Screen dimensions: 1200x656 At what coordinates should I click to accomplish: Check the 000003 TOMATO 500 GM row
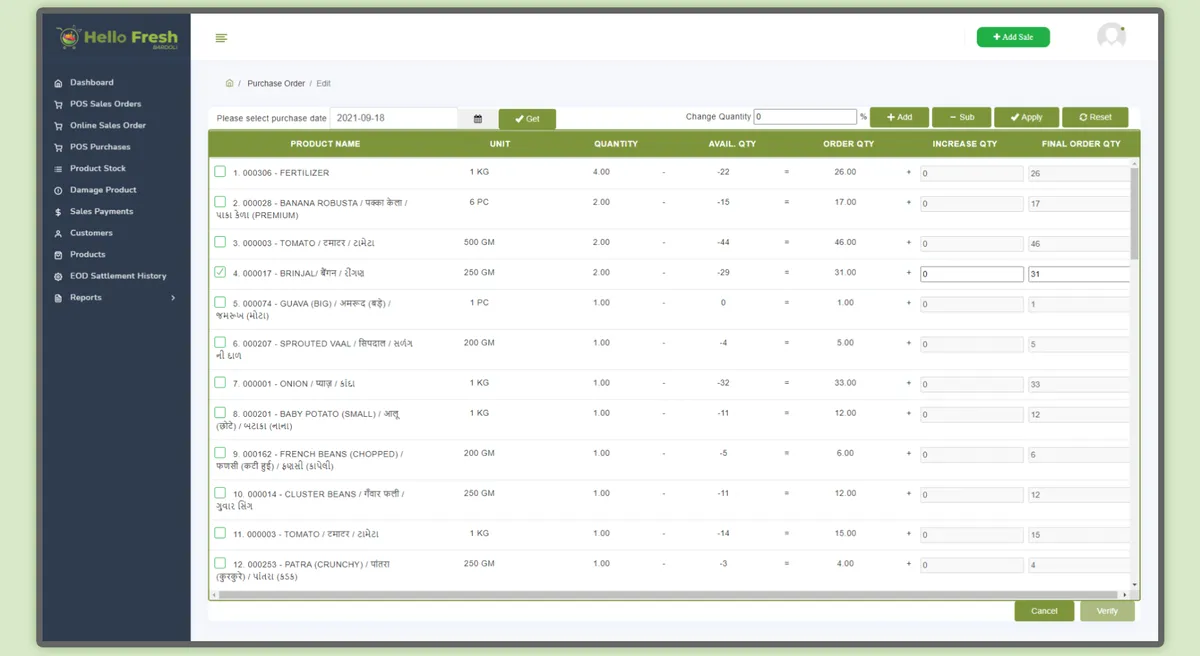click(220, 242)
